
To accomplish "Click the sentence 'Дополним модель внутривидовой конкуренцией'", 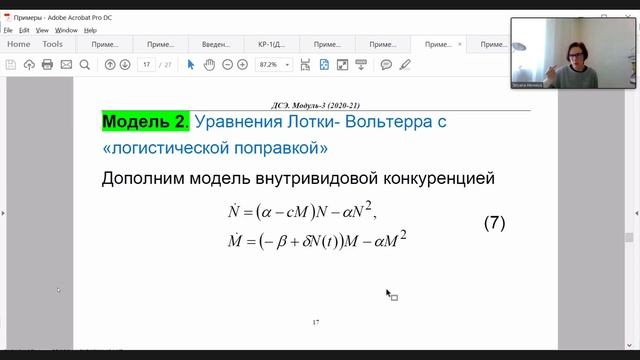I will (x=298, y=178).
